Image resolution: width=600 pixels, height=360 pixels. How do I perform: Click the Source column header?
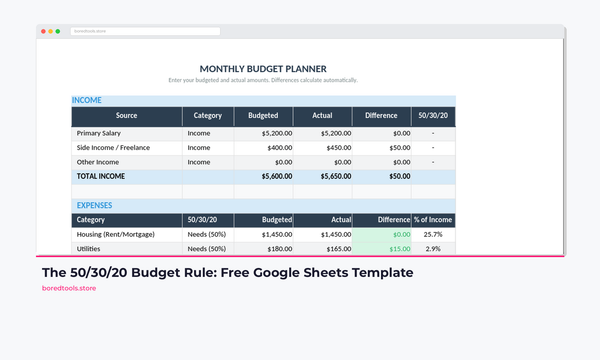(127, 116)
